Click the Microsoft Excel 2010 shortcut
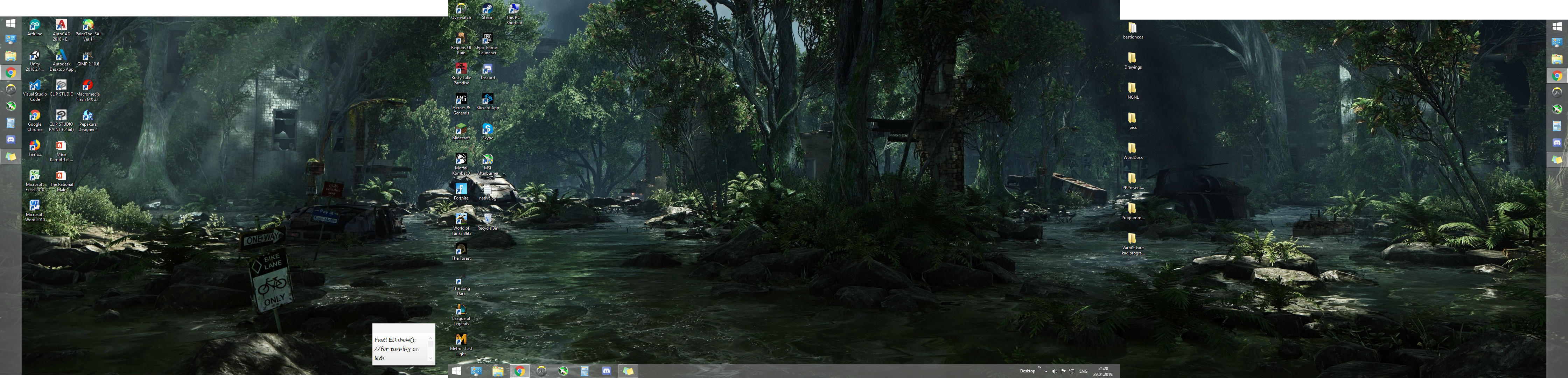The image size is (1568, 378). click(x=35, y=181)
